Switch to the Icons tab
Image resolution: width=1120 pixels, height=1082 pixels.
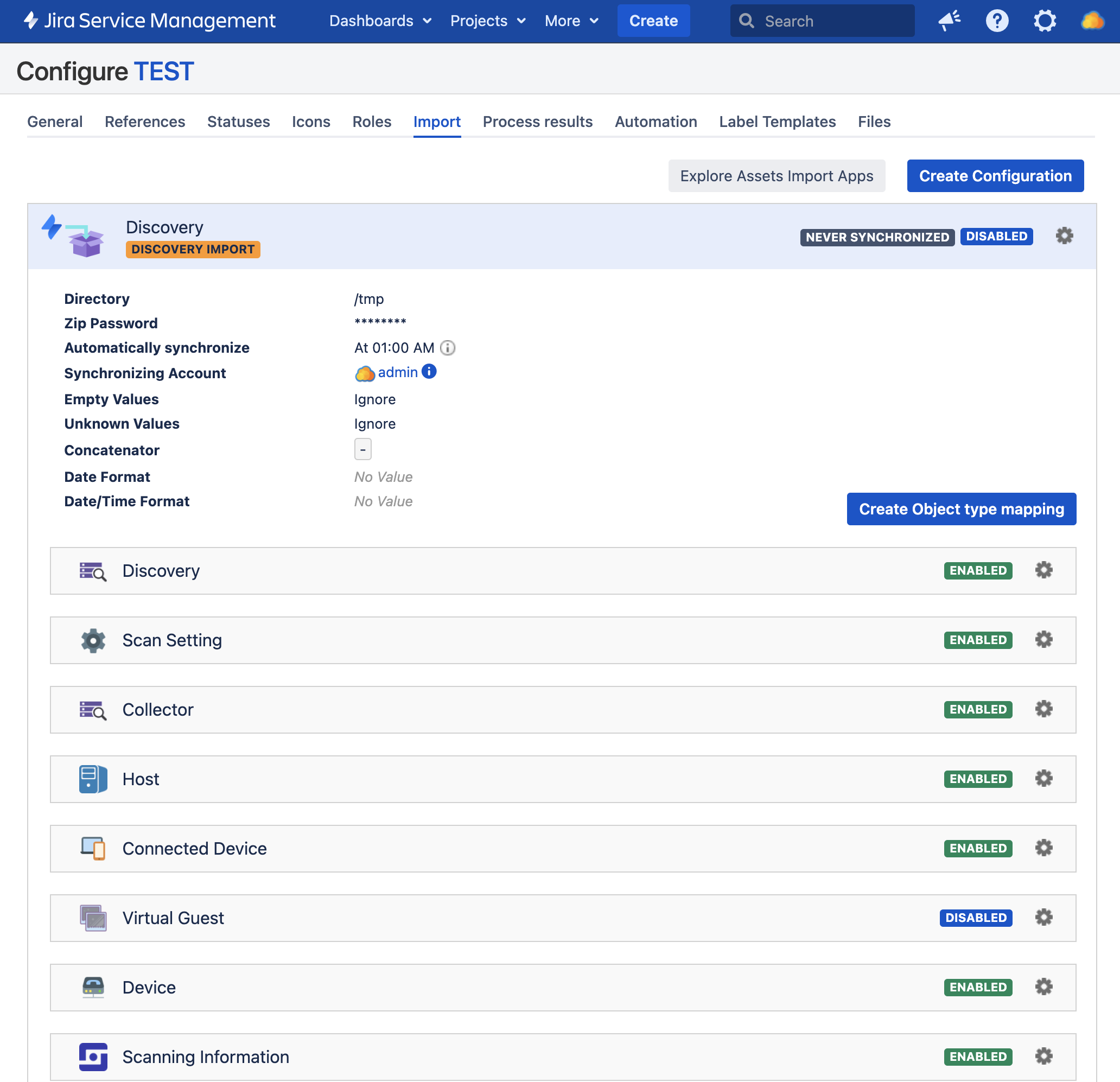(311, 122)
